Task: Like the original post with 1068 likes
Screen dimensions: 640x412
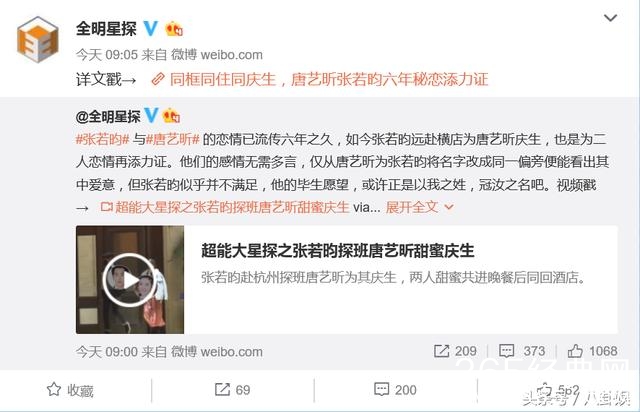Action: 592,351
